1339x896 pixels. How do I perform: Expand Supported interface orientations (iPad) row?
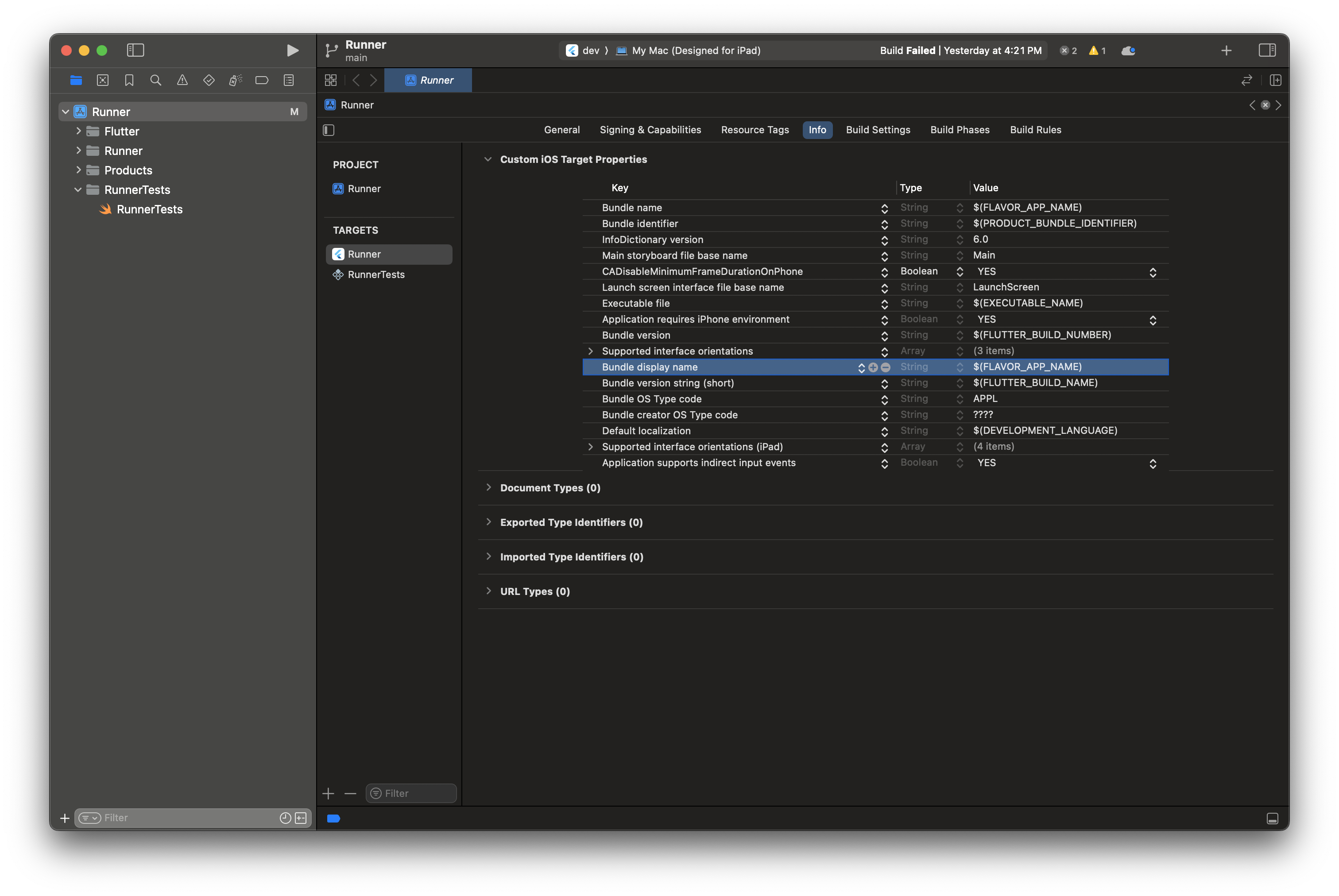coord(590,447)
